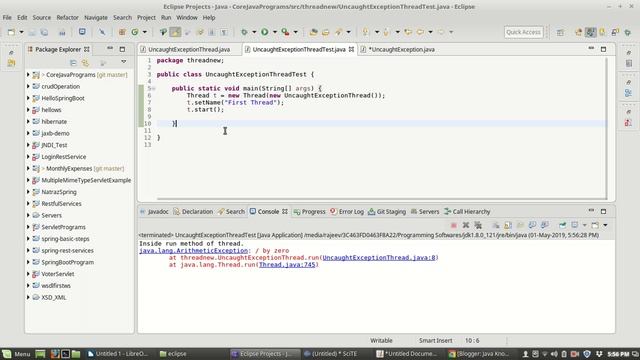Click the Run Last Tool external tools icon
The width and height of the screenshot is (640, 360).
pos(285,32)
